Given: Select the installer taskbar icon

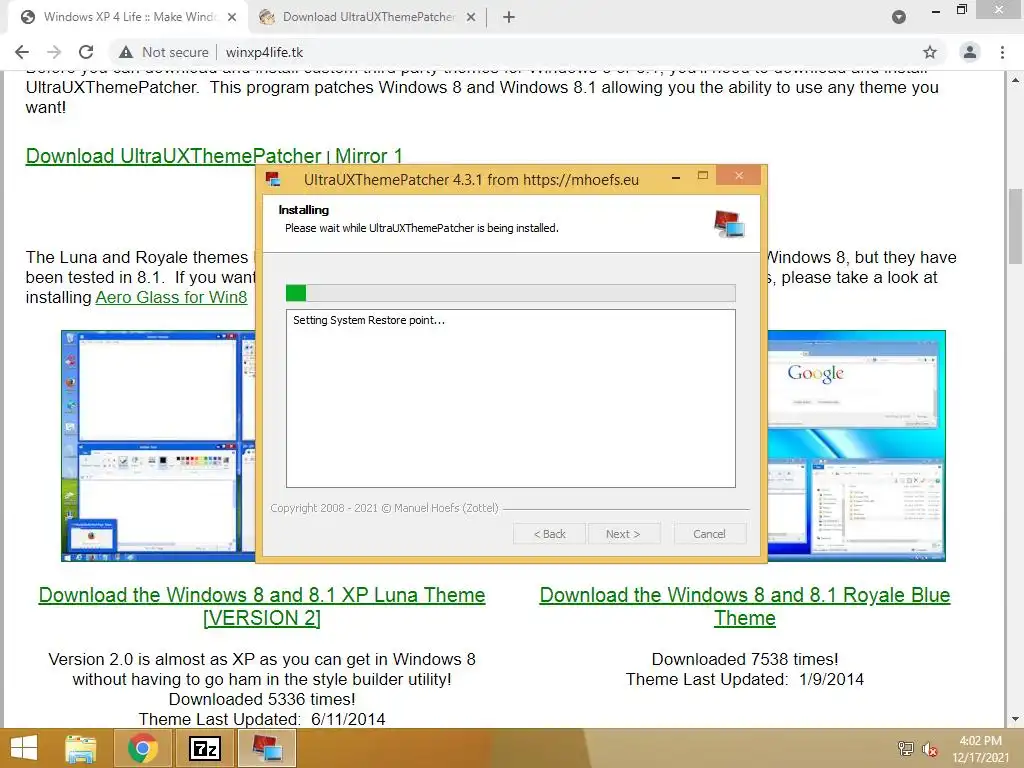Looking at the screenshot, I should (x=267, y=748).
